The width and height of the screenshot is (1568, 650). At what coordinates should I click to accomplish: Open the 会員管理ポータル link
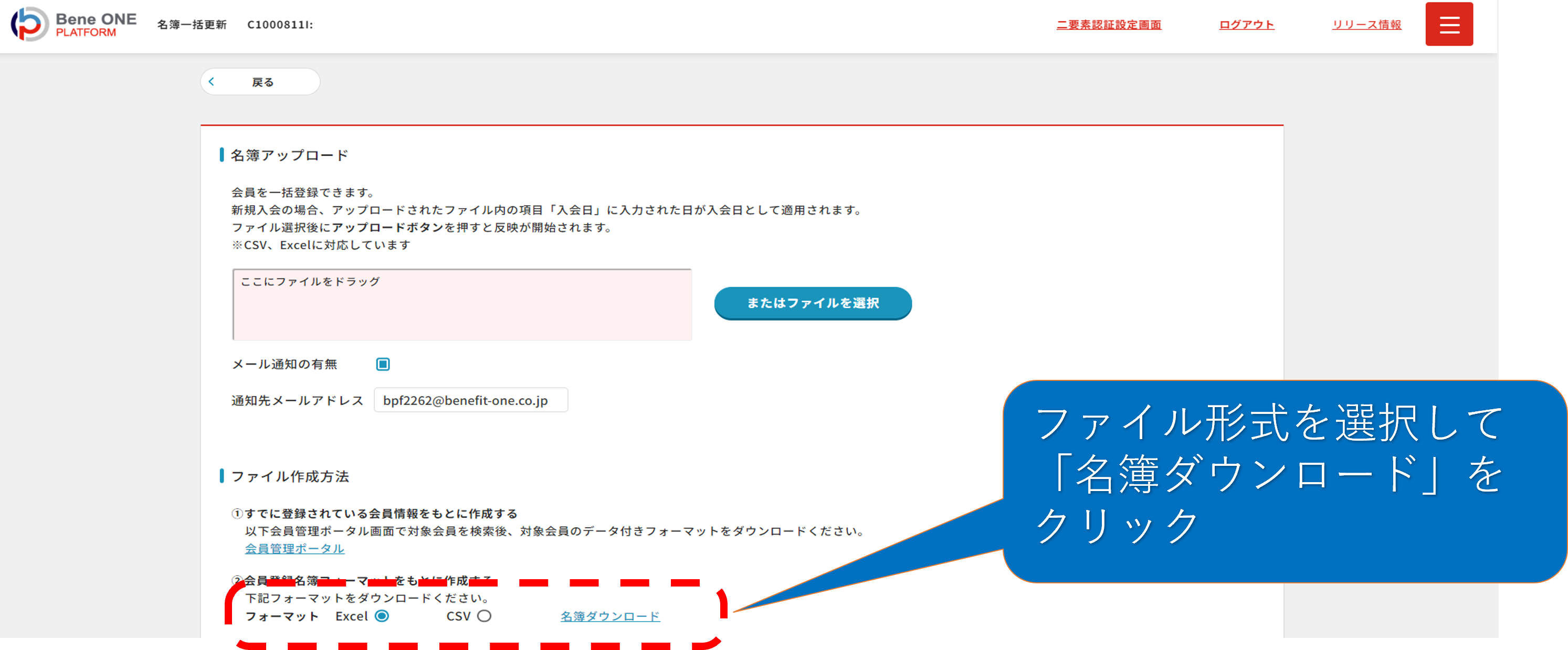coord(294,548)
